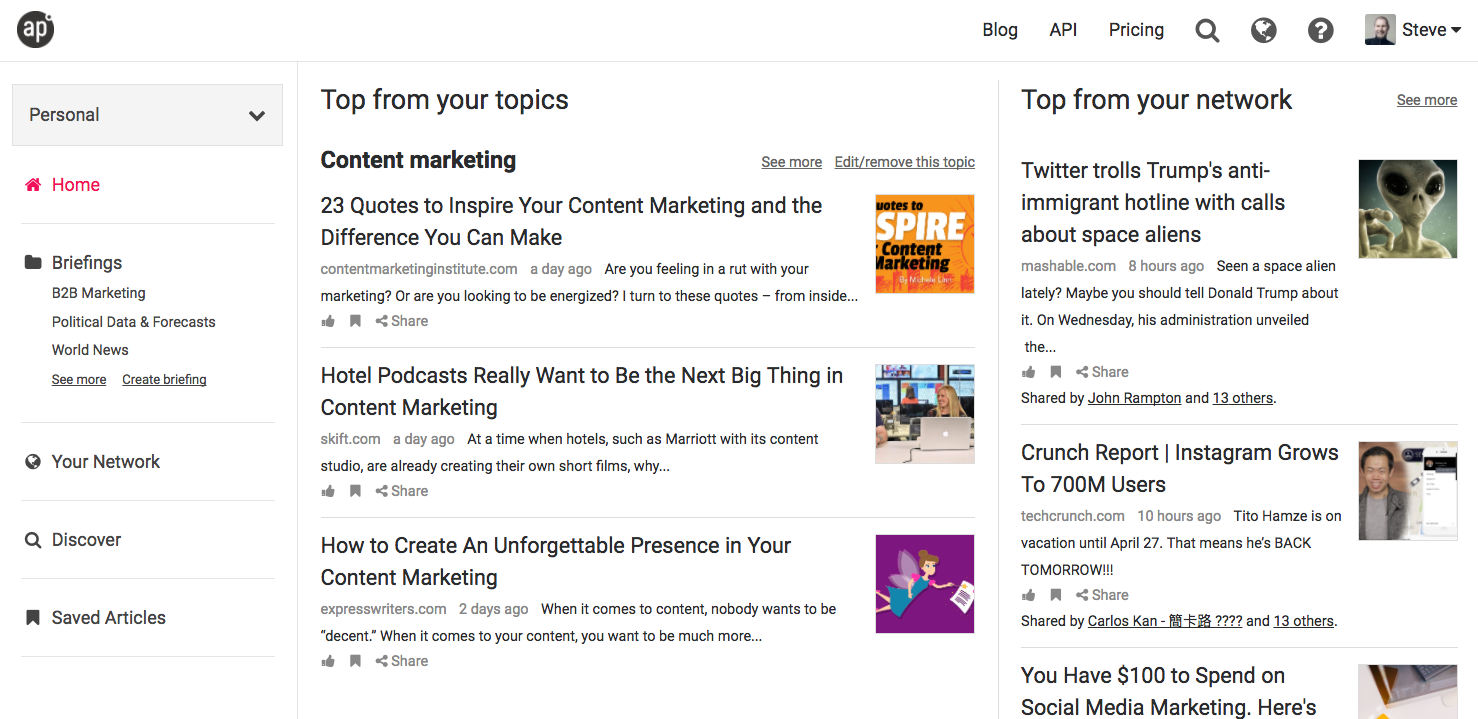The height and width of the screenshot is (719, 1478).
Task: Open 23 Quotes to Inspire article title
Action: (x=571, y=221)
